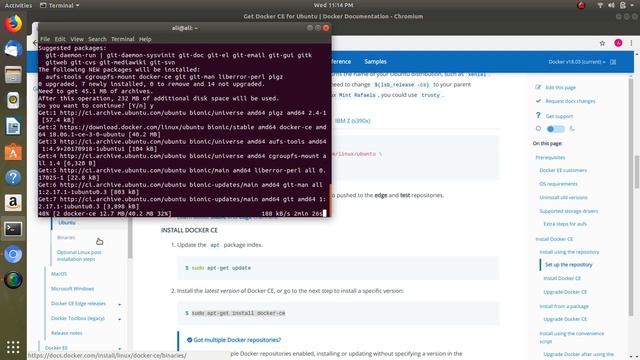The width and height of the screenshot is (640, 360).
Task: Open the battery icon in the top bar
Action: coord(622,5)
